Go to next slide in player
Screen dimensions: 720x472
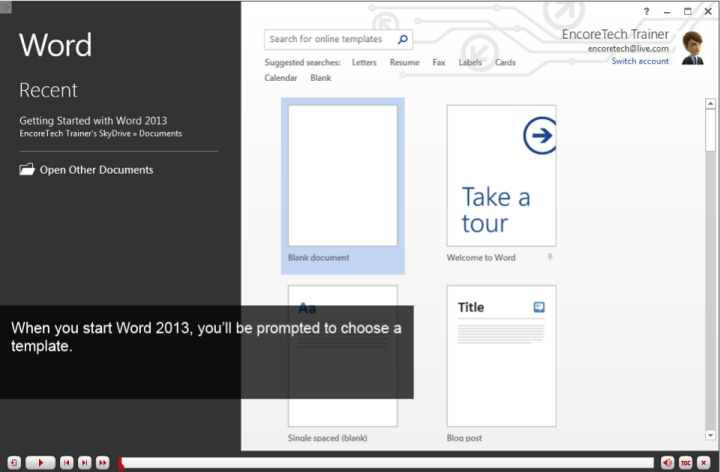coord(84,463)
